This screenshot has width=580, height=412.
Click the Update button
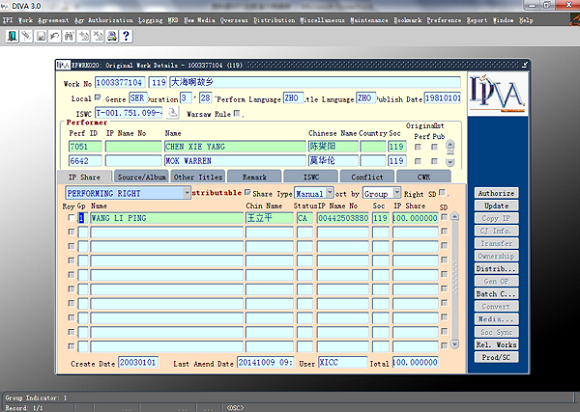(x=496, y=206)
